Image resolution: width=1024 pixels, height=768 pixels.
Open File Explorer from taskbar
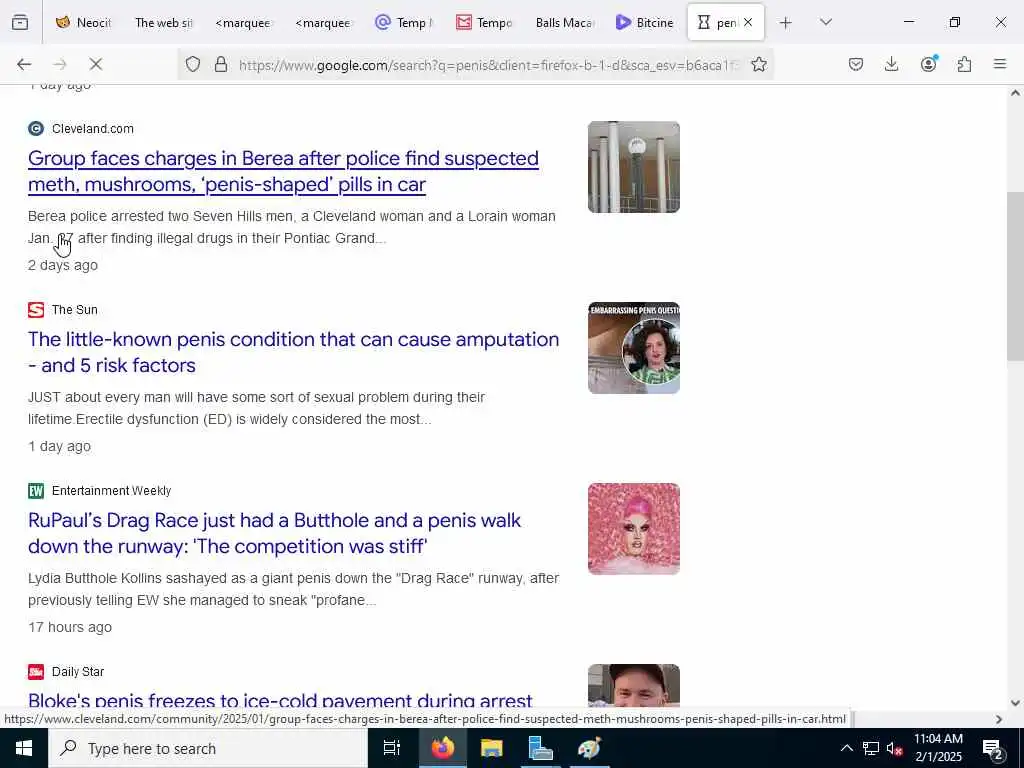pos(492,748)
